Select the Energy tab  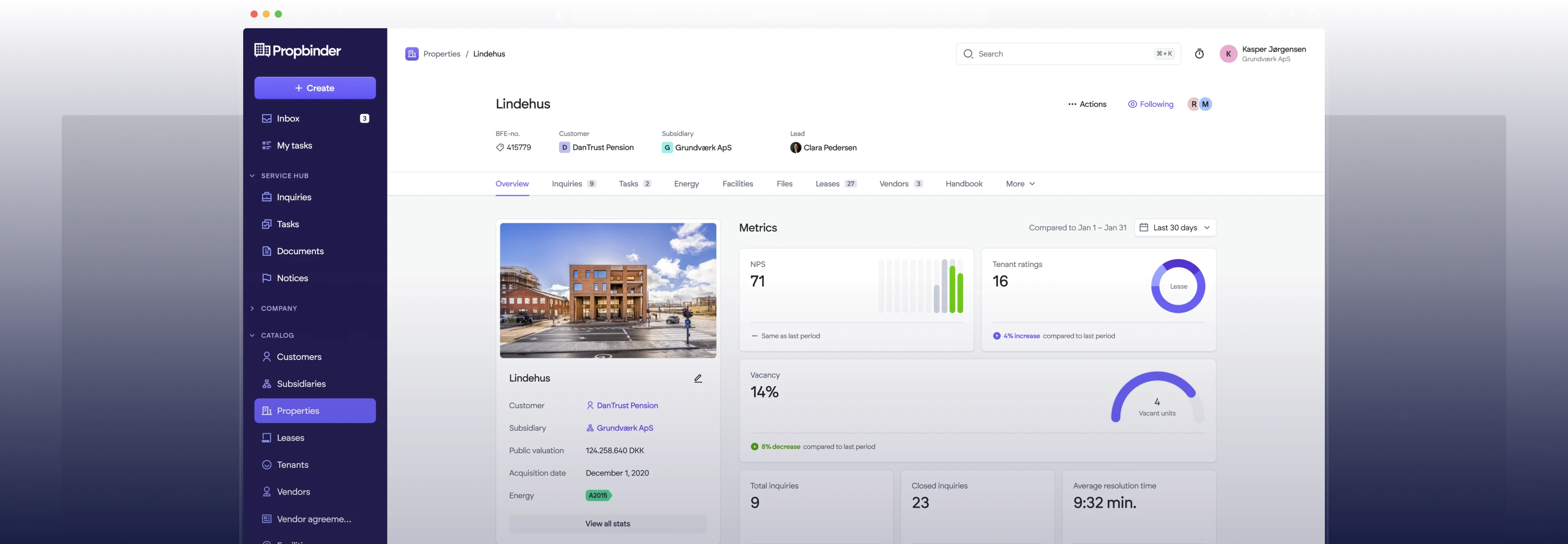686,184
